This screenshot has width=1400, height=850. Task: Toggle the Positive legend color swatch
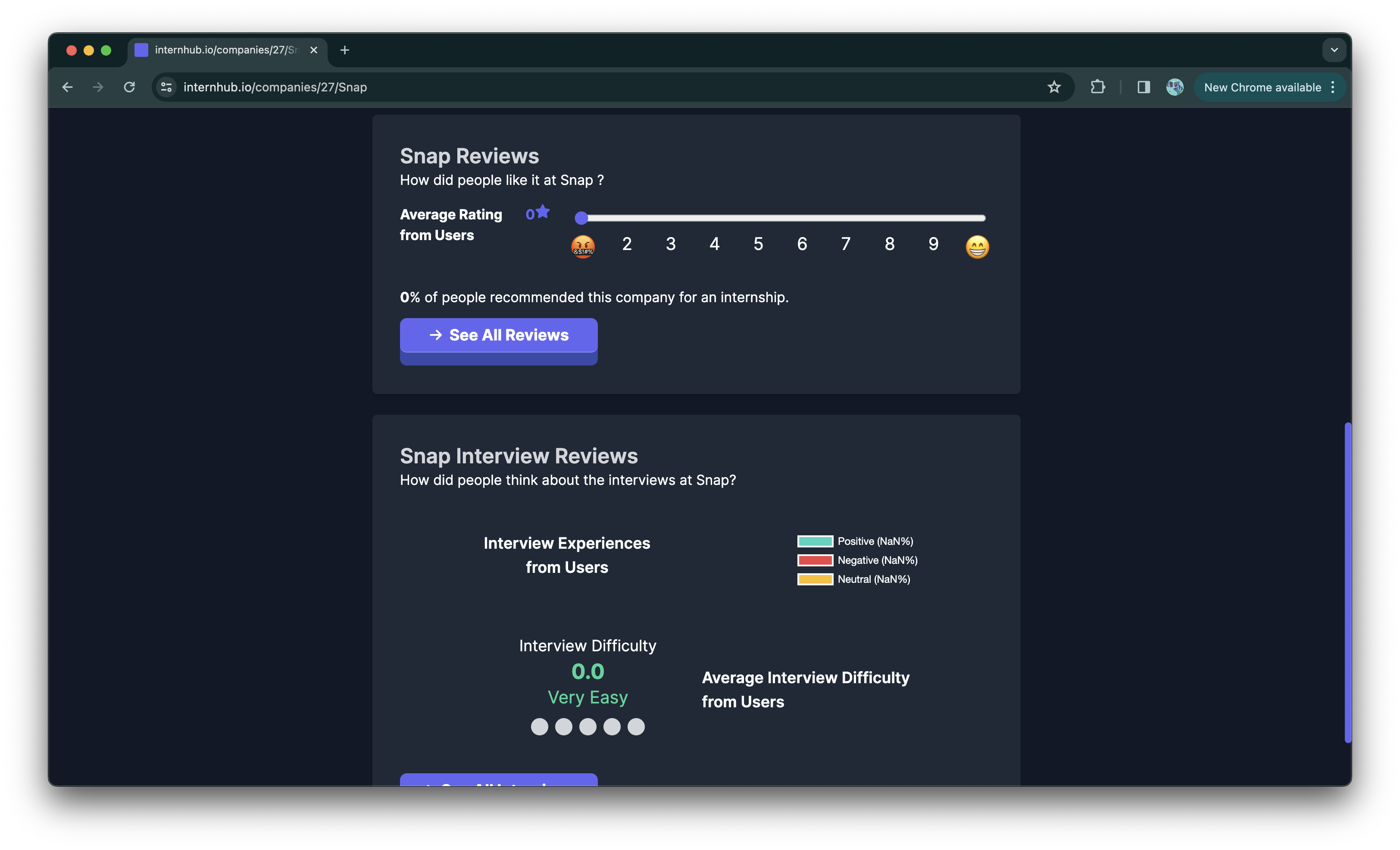click(x=815, y=541)
